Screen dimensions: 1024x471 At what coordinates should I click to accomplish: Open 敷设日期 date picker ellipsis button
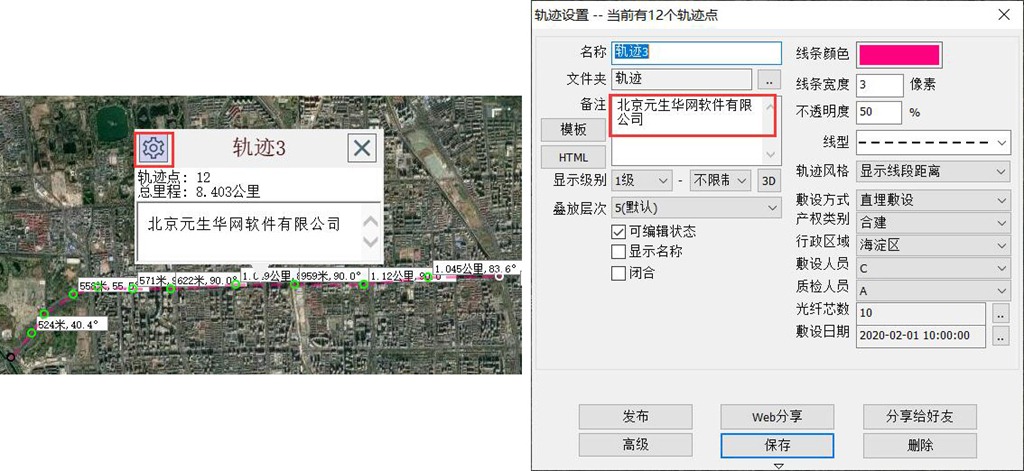tap(1001, 336)
